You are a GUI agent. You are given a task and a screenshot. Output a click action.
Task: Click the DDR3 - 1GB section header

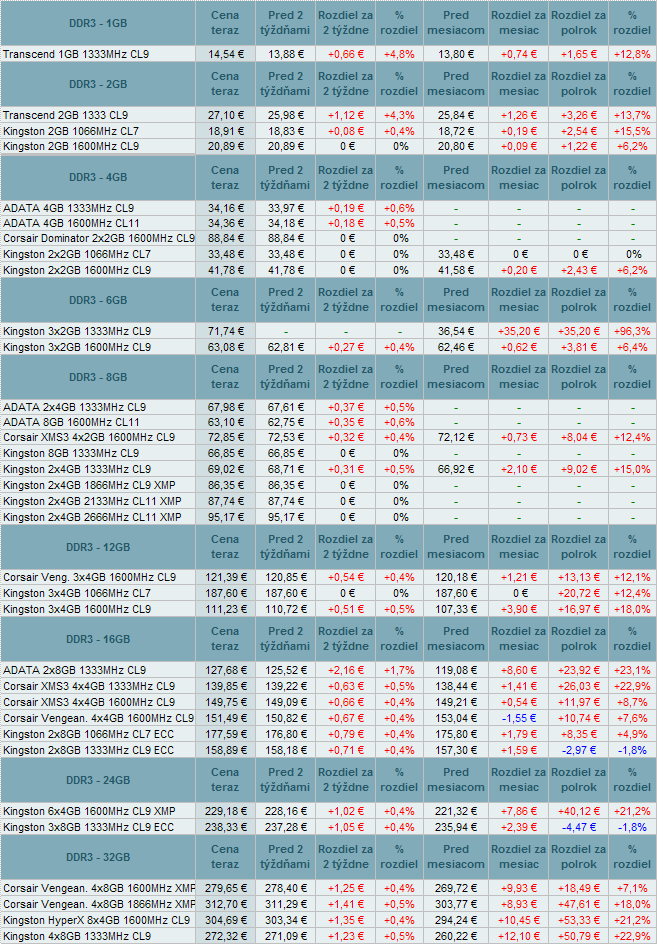98,23
